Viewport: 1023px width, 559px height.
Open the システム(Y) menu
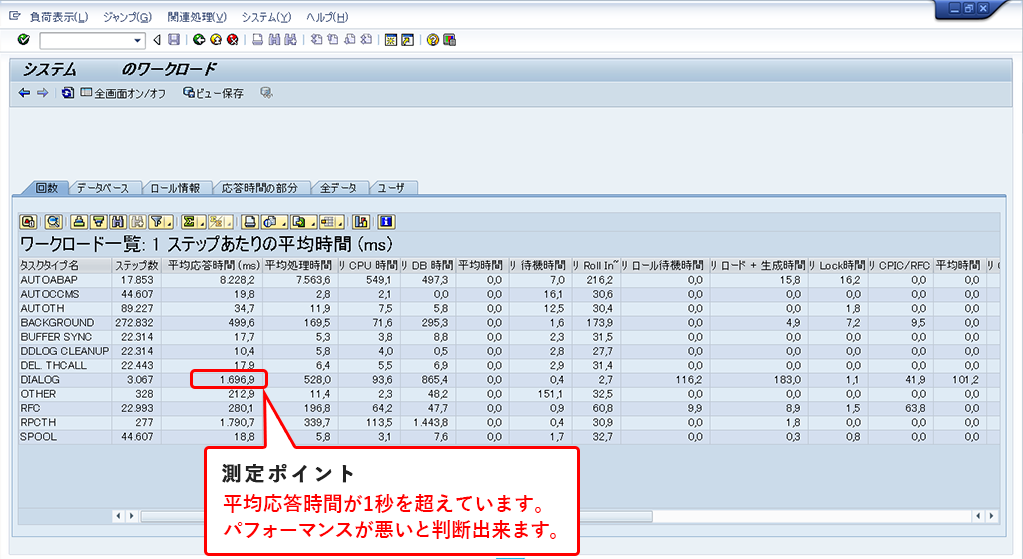266,17
